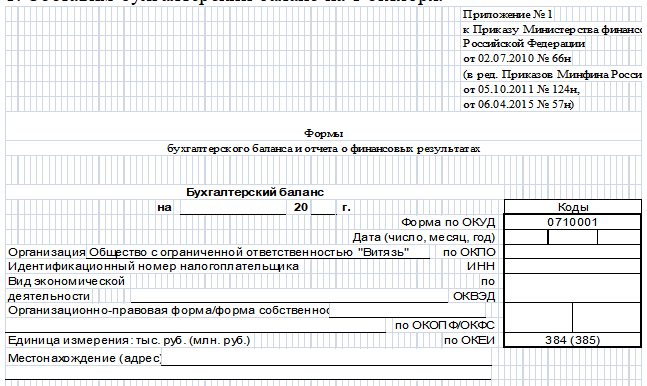This screenshot has width=647, height=386.
Task: Click the "Приложение № 1" text
Action: click(x=507, y=14)
